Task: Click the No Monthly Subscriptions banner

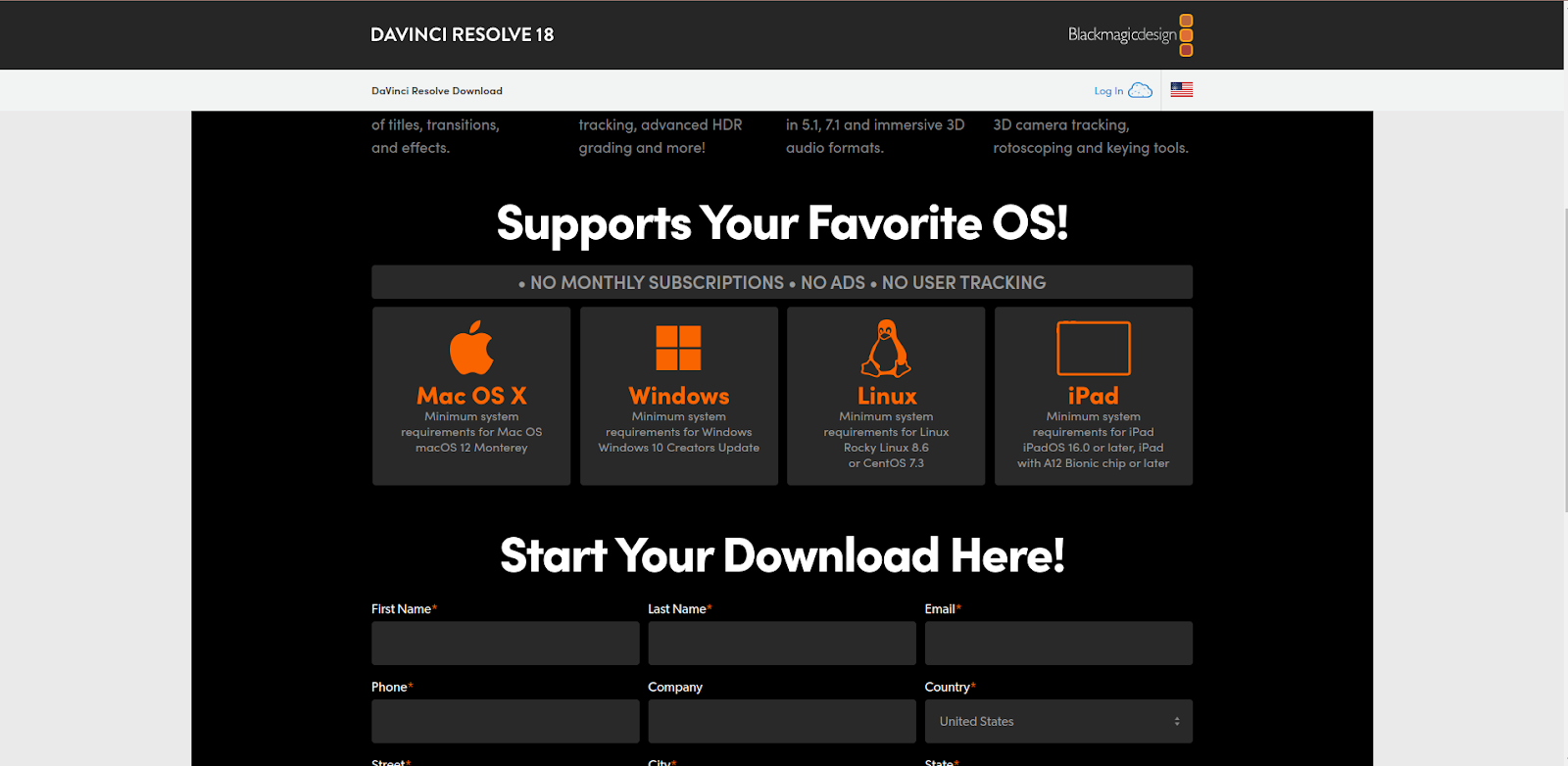Action: pos(782,282)
